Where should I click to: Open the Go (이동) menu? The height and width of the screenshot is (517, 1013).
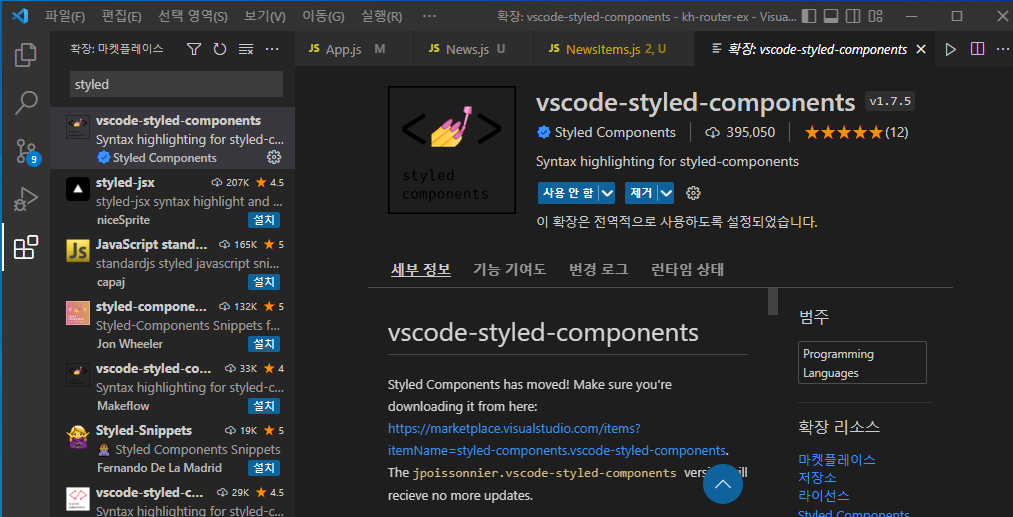tap(323, 16)
